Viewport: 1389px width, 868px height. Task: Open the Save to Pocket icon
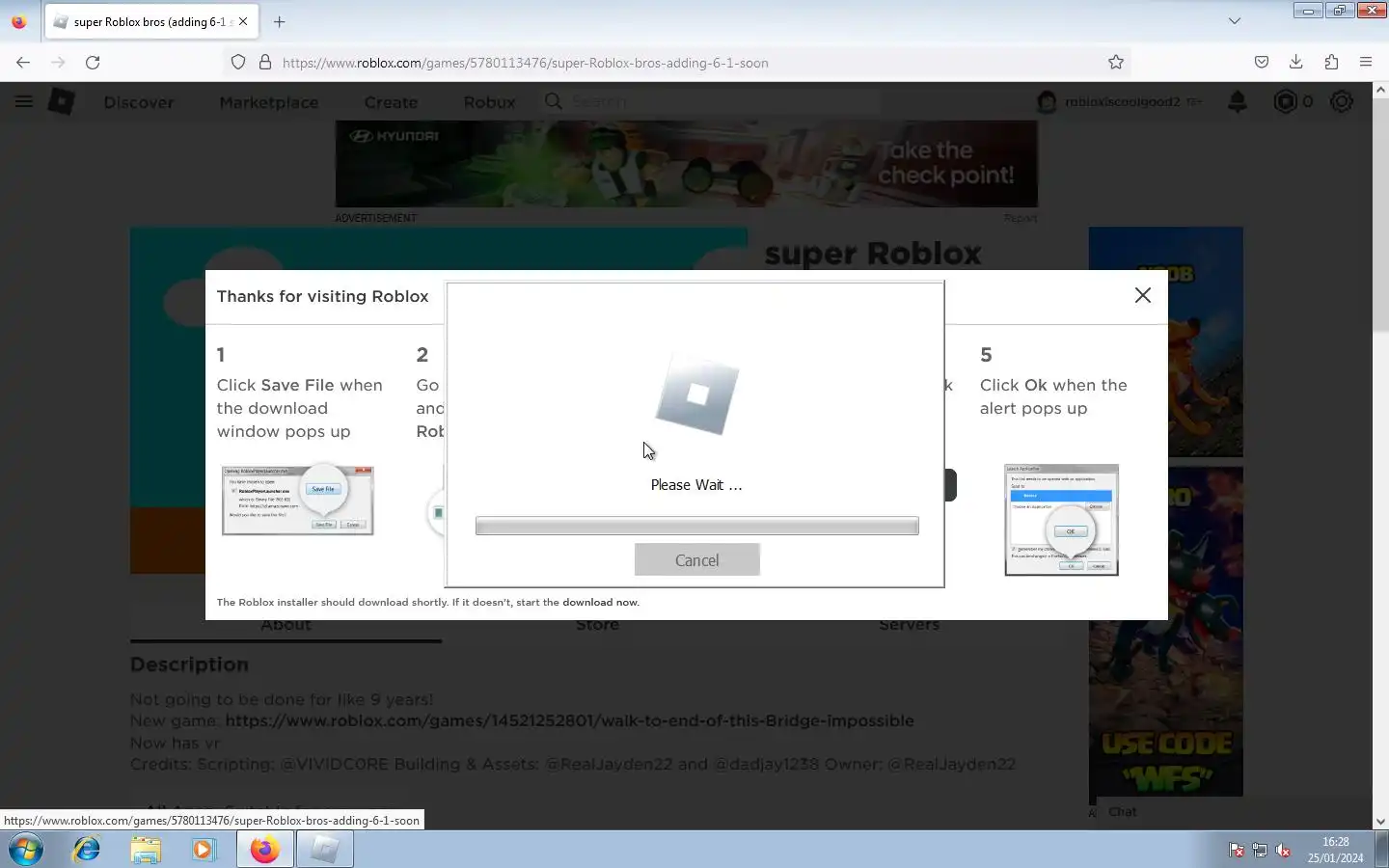coord(1262,63)
